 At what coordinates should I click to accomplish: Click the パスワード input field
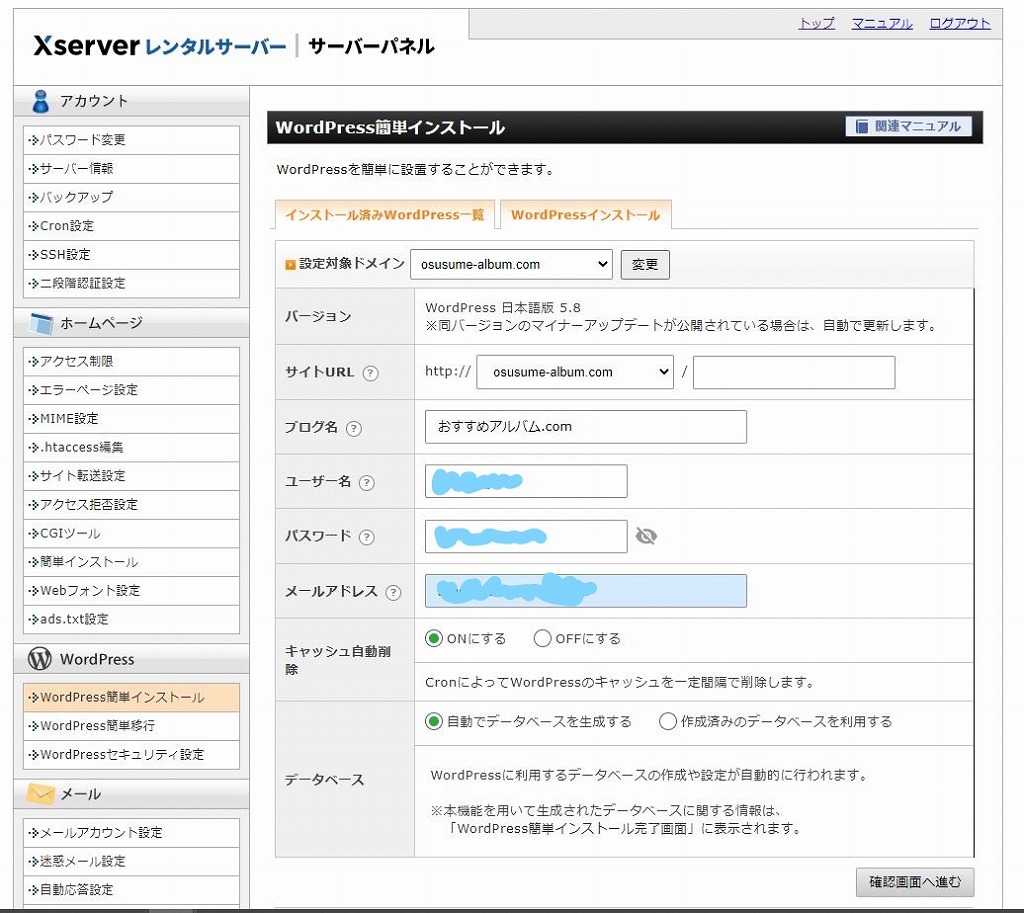[526, 536]
